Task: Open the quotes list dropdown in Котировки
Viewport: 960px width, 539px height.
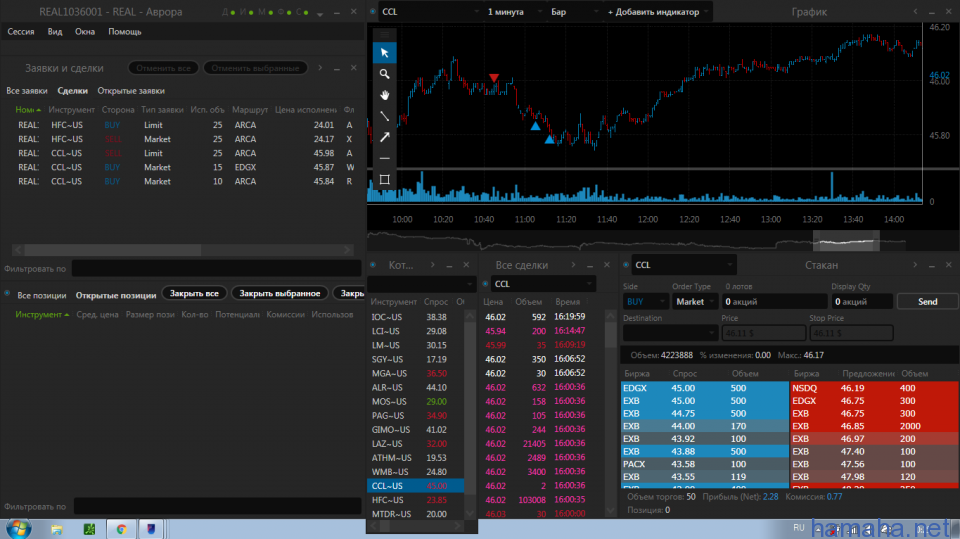Action: [421, 284]
